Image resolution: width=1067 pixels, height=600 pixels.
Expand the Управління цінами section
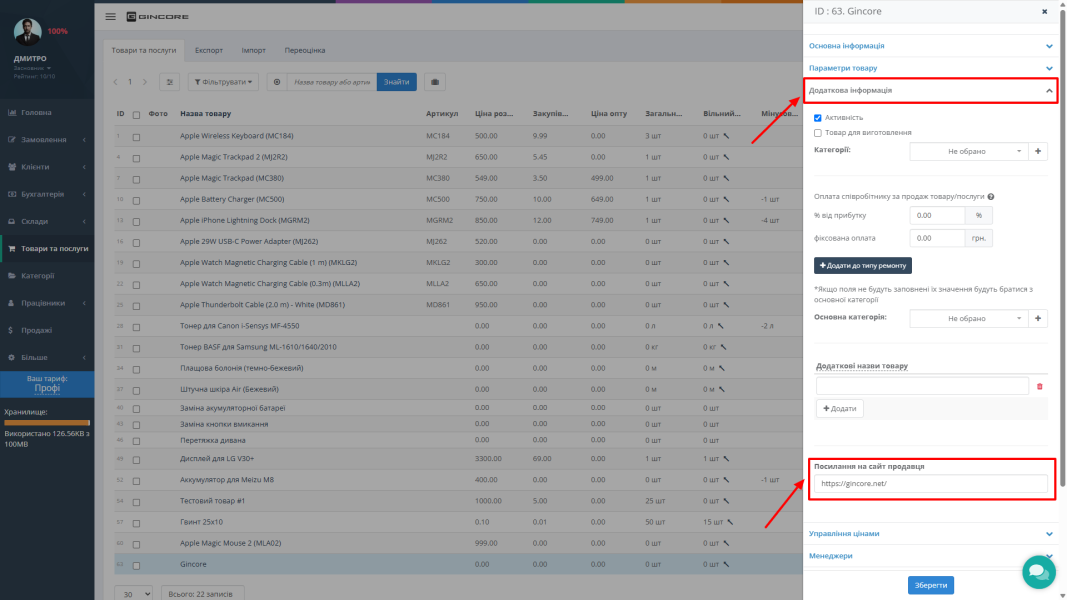click(x=930, y=534)
